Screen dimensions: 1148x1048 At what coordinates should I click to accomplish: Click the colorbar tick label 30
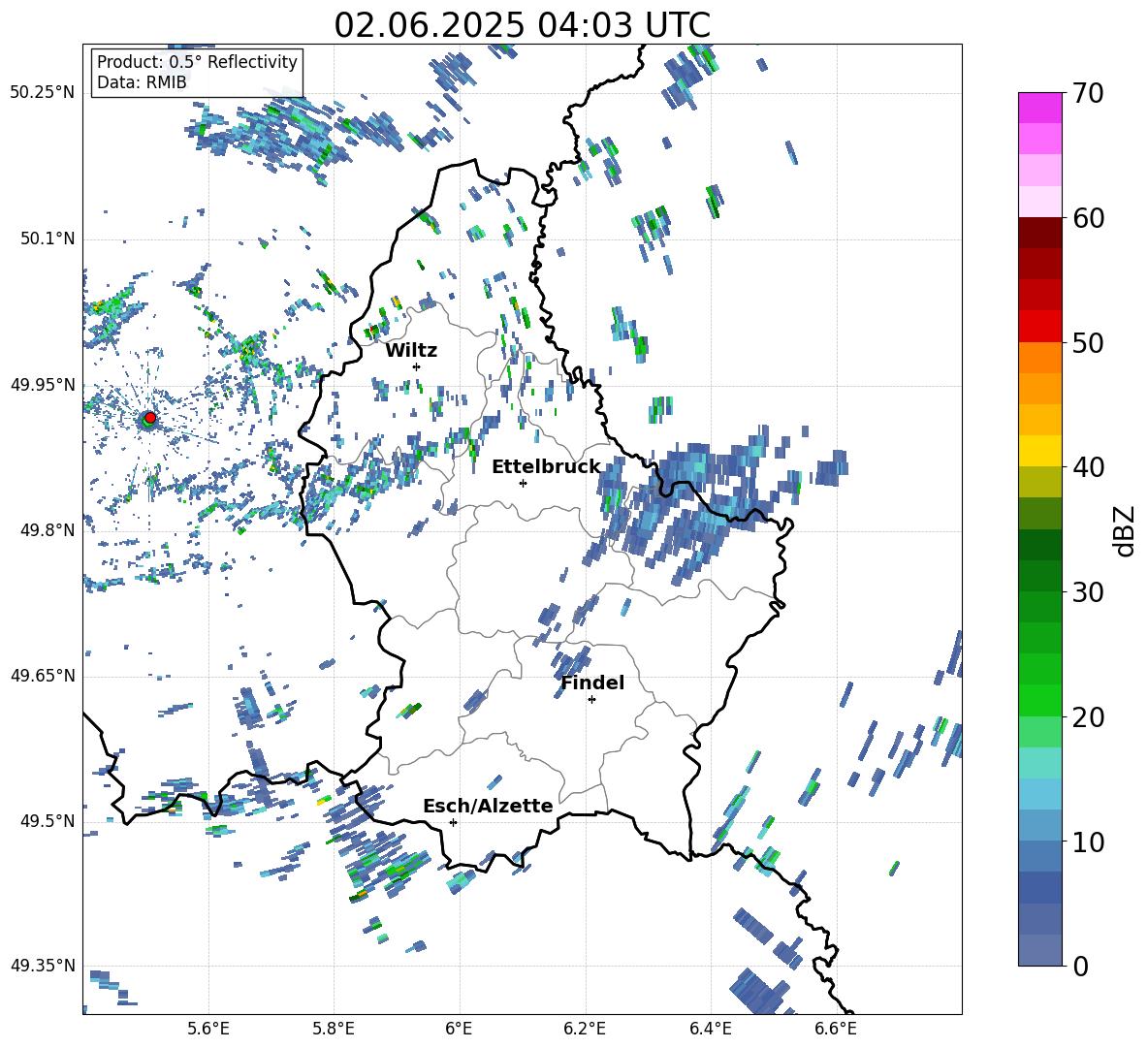(x=1088, y=592)
